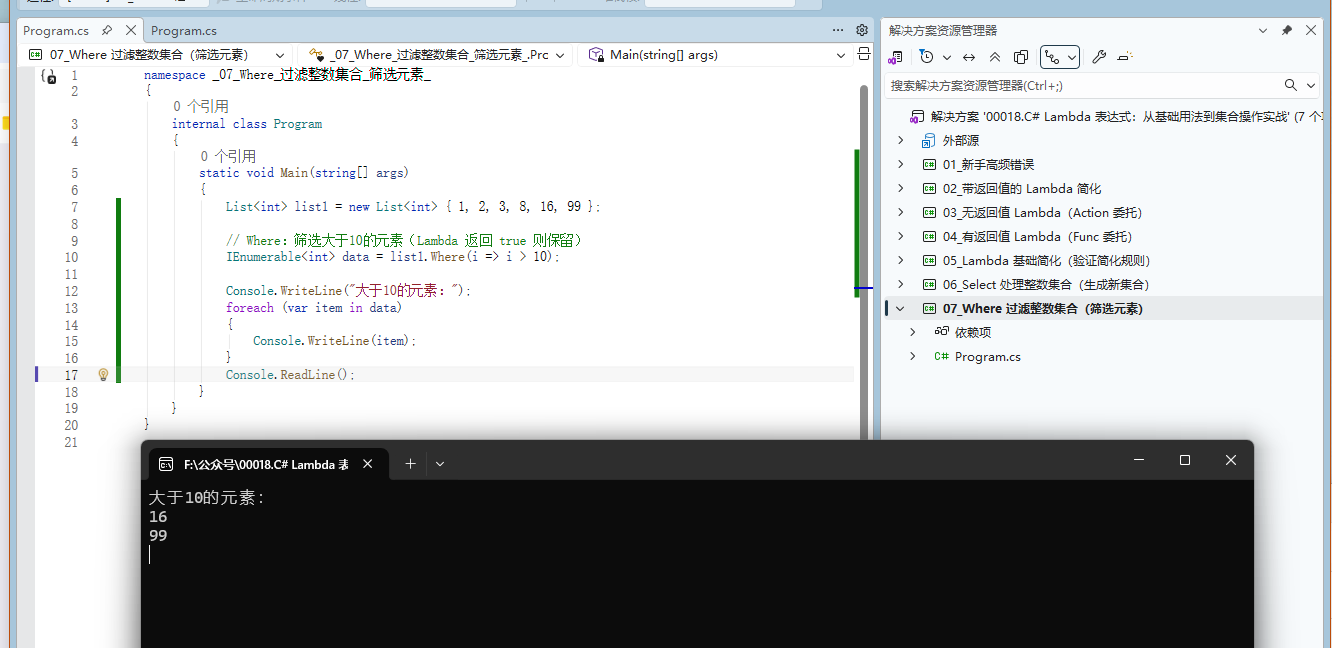Switch Solution Explorer view via the solution icon
Viewport: 1332px width, 648px height.
[895, 57]
